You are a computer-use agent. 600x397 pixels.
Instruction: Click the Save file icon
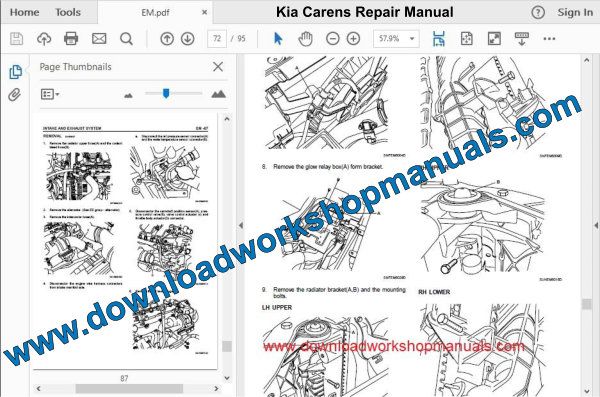tap(16, 39)
